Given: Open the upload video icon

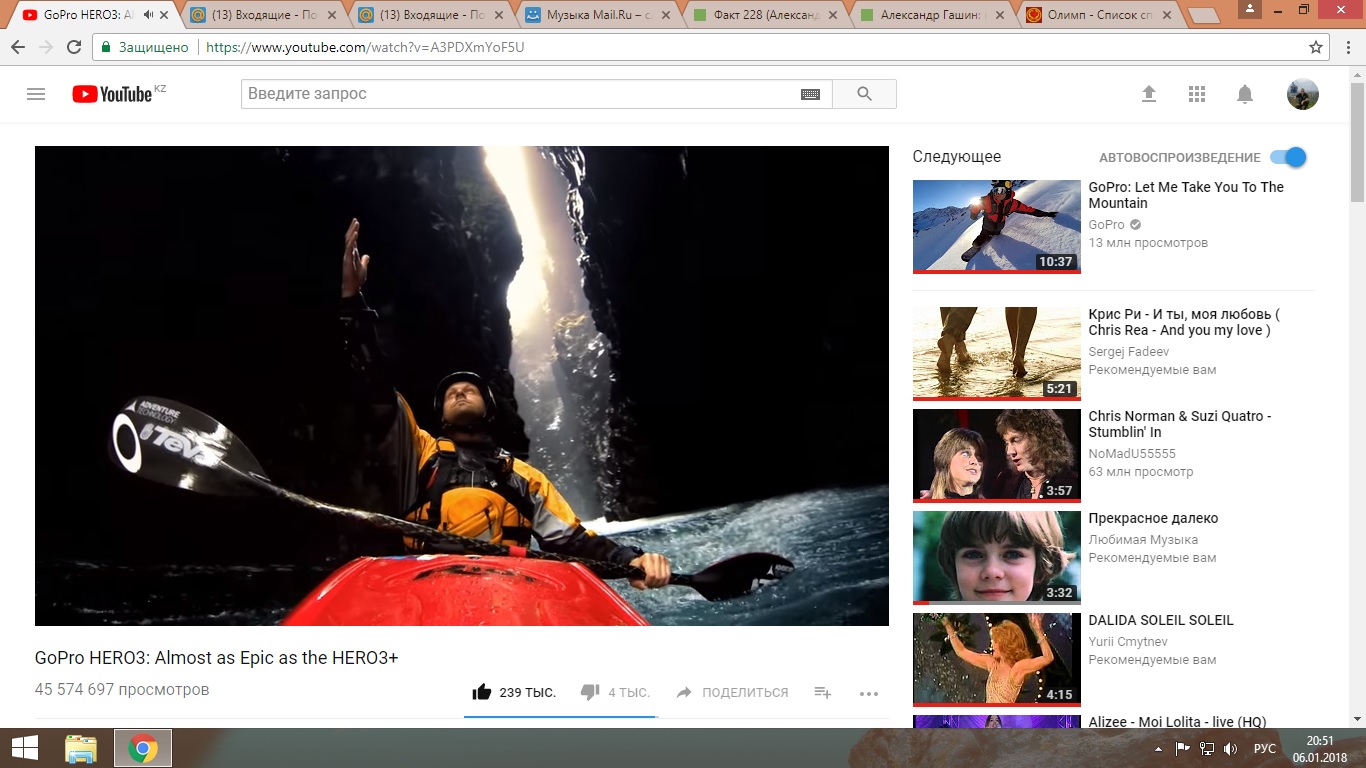Looking at the screenshot, I should 1149,94.
